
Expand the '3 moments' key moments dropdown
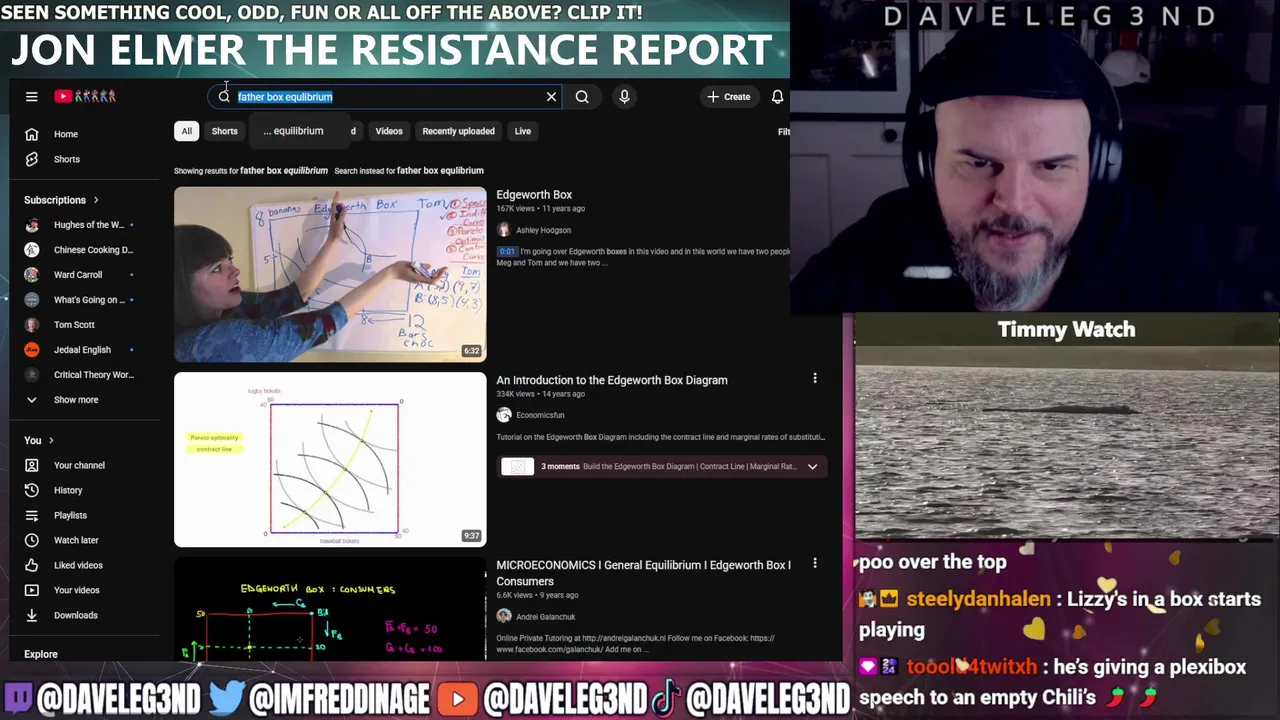[x=812, y=467]
